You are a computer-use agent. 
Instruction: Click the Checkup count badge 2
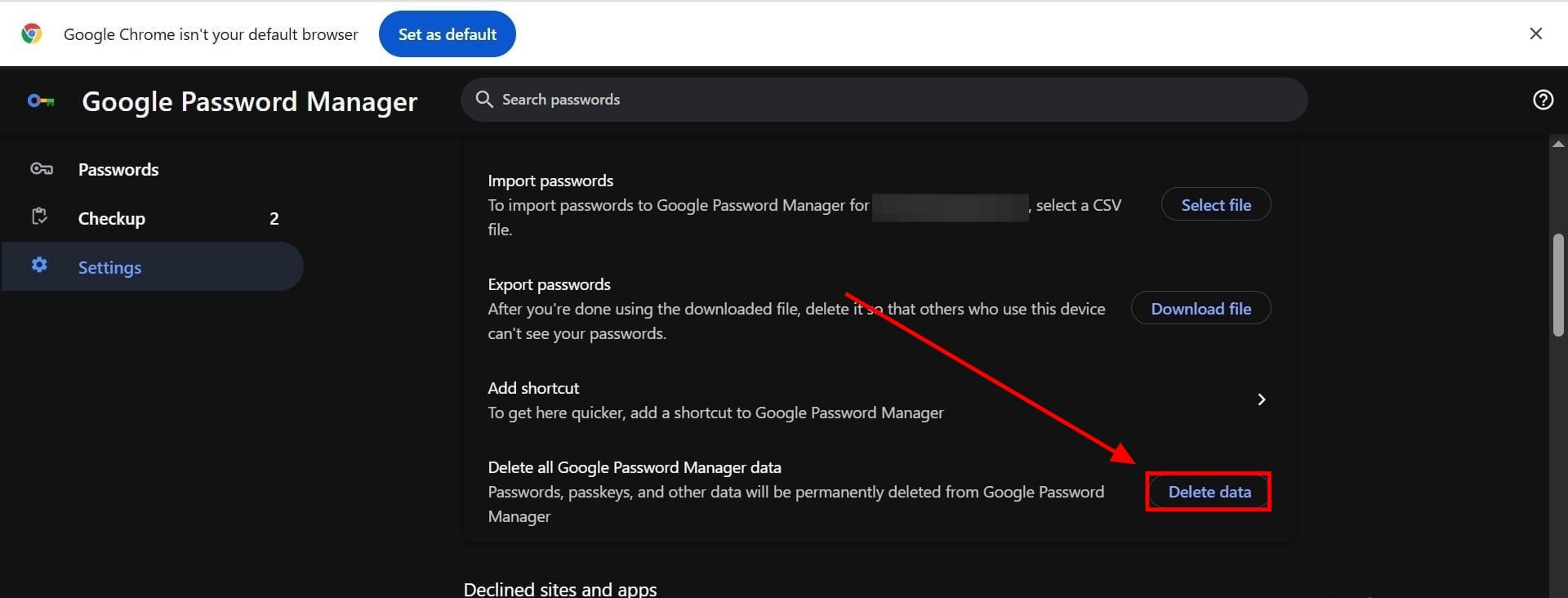274,218
